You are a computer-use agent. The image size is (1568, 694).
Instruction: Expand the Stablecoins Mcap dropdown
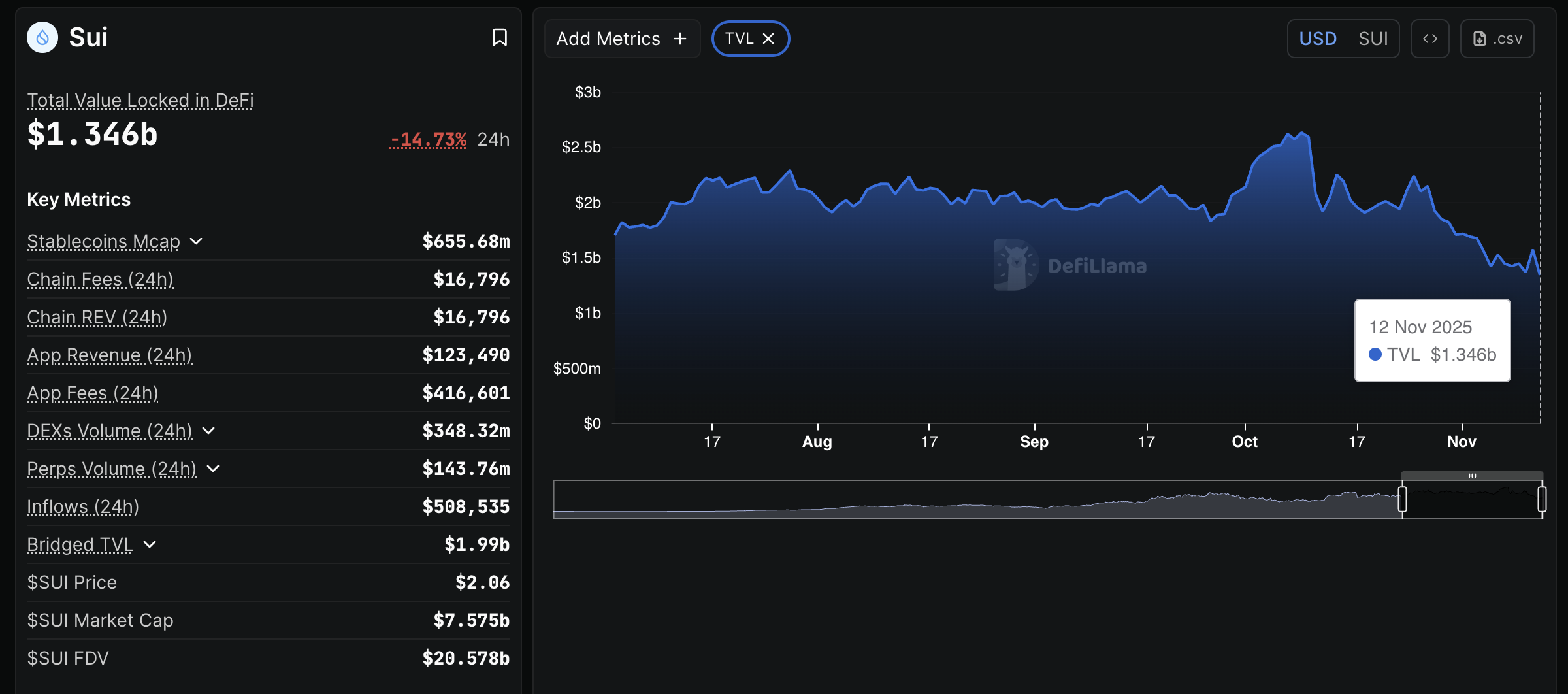point(197,241)
